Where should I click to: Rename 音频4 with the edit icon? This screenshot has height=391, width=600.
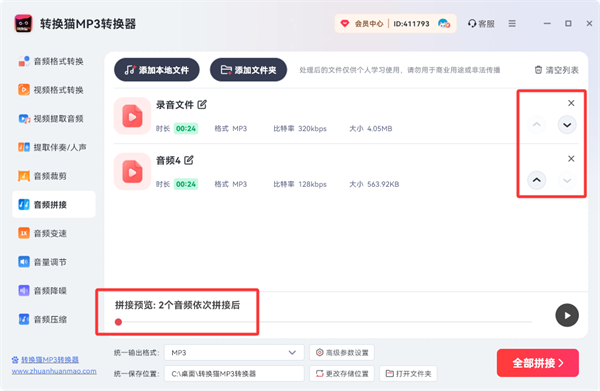189,160
